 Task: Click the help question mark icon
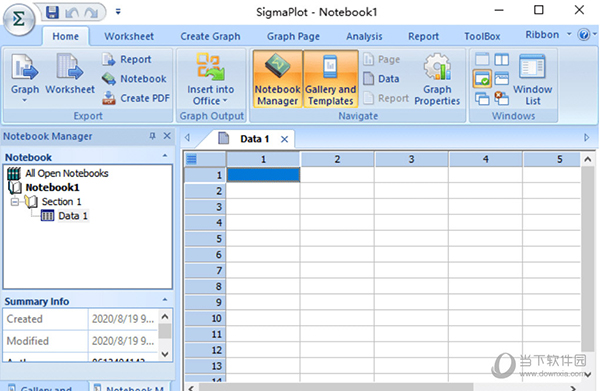[x=584, y=35]
